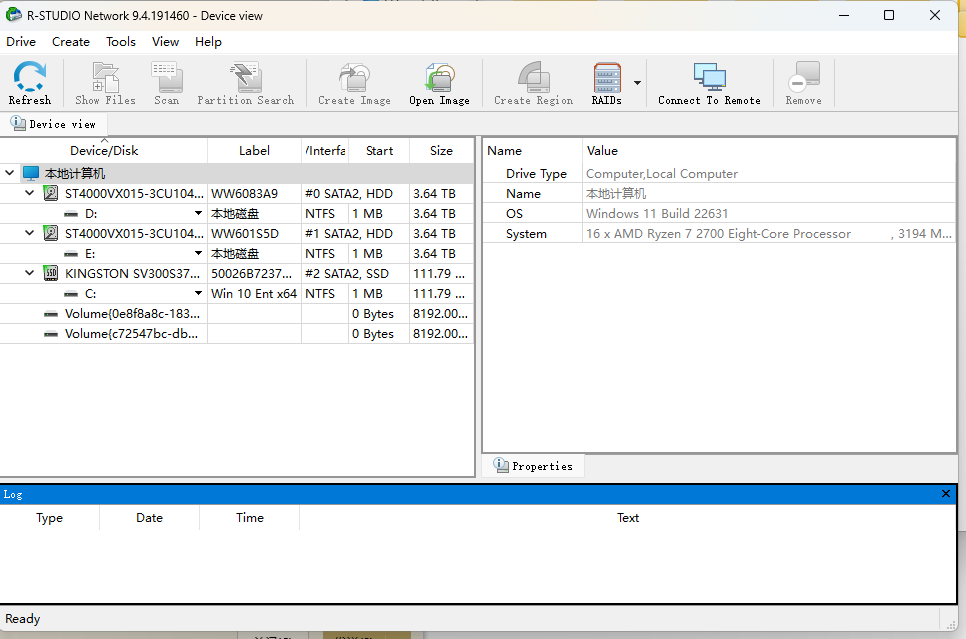Click the 'WW6083A9' label cell

tap(254, 193)
